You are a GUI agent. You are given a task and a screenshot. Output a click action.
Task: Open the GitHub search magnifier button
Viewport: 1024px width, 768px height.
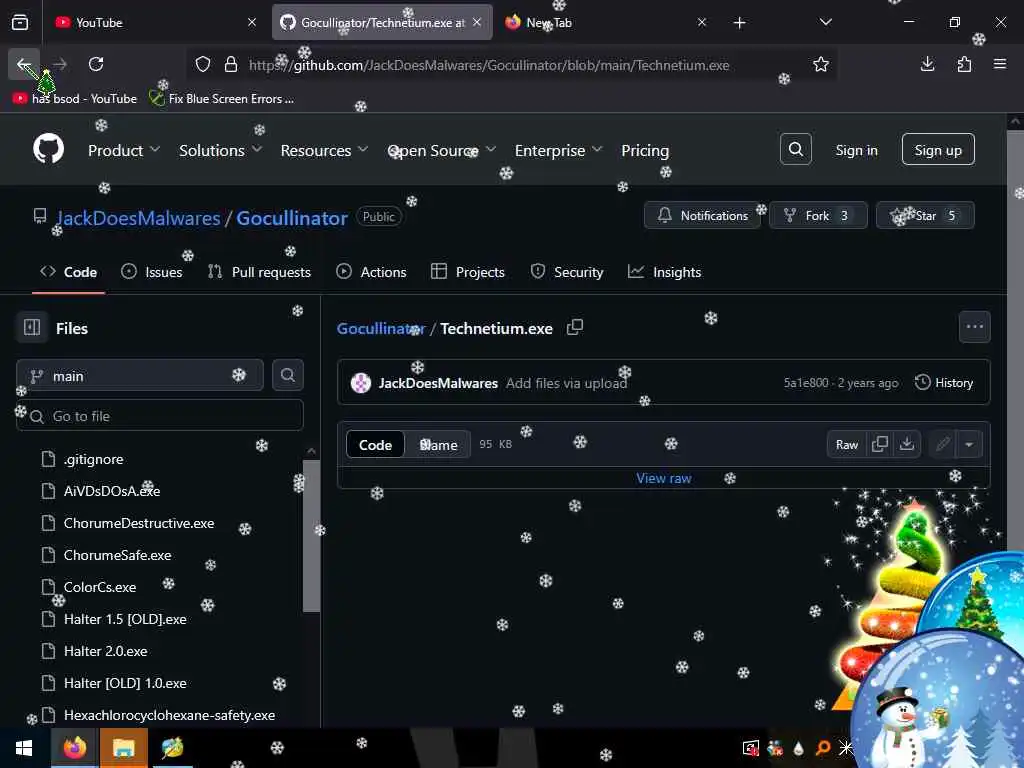point(795,150)
